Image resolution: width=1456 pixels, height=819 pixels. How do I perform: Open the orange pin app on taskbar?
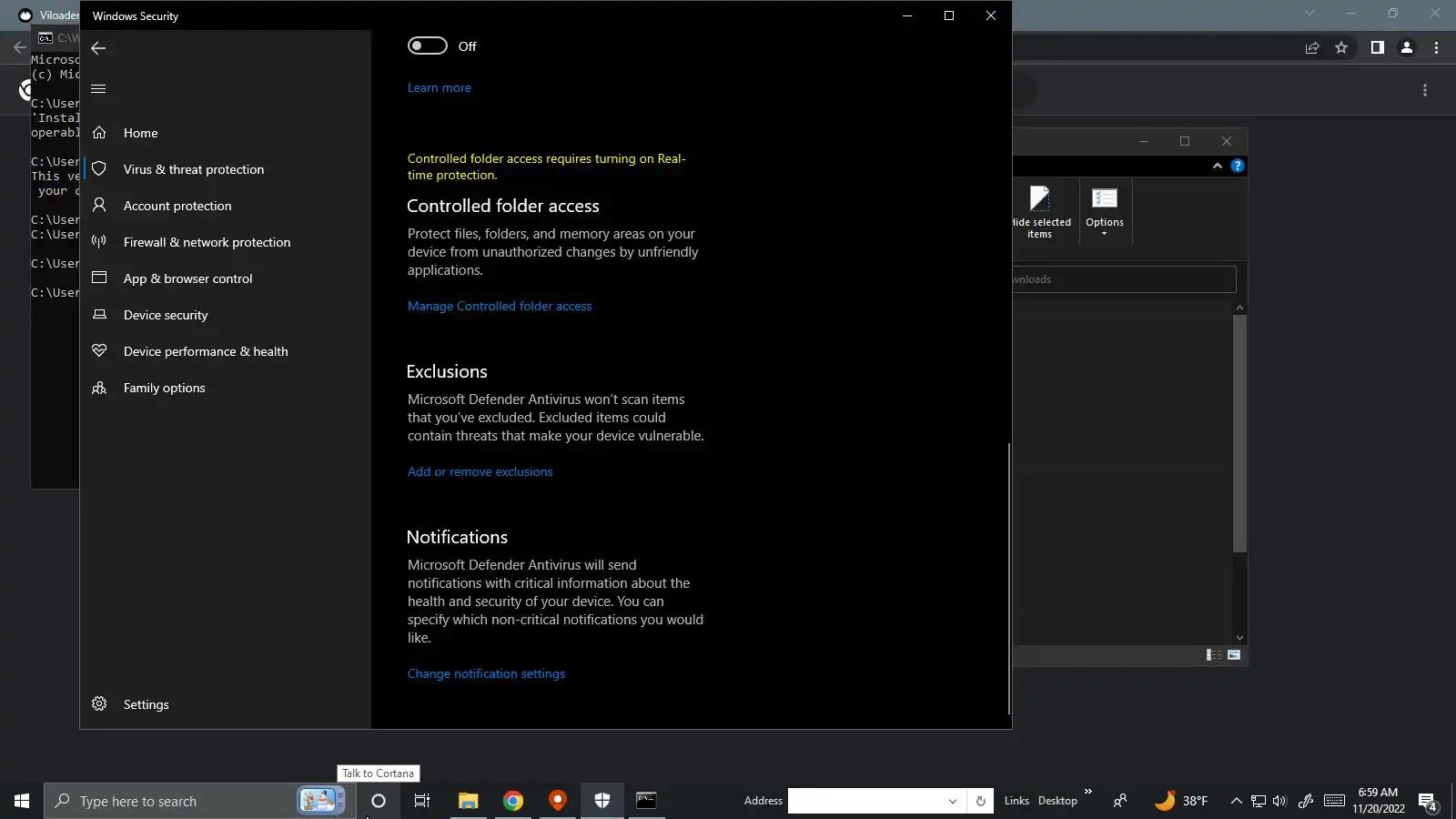pyautogui.click(x=558, y=801)
